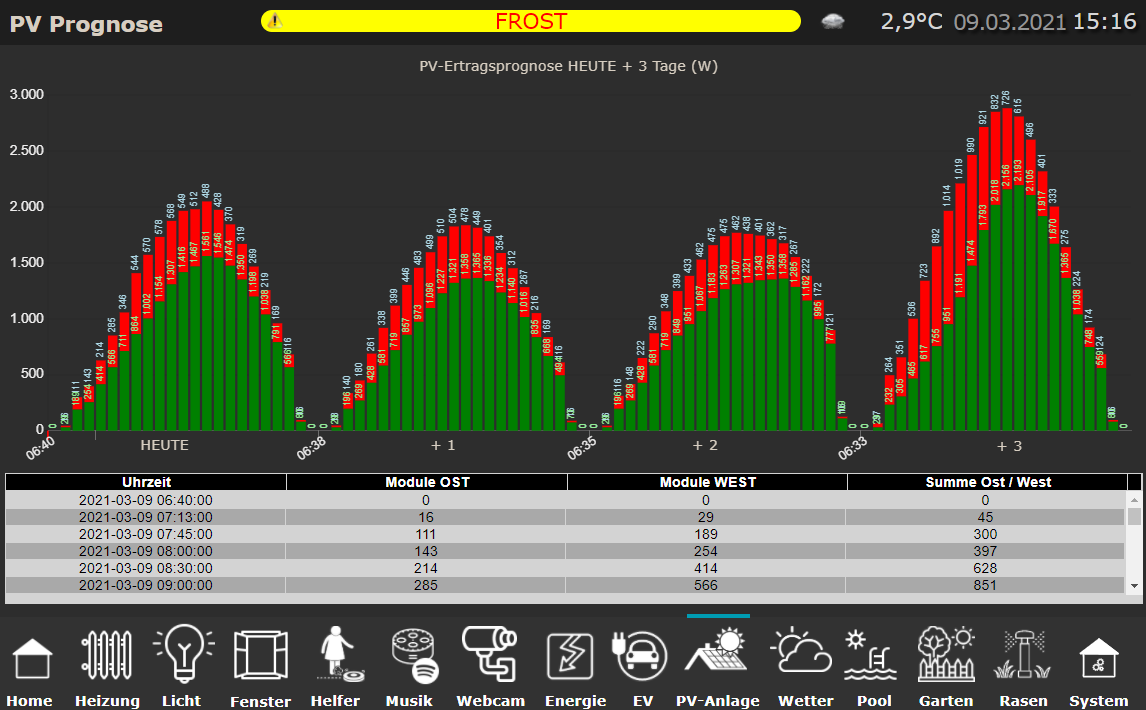The width and height of the screenshot is (1146, 710).
Task: Open the Heizung radiator icon
Action: [x=107, y=655]
